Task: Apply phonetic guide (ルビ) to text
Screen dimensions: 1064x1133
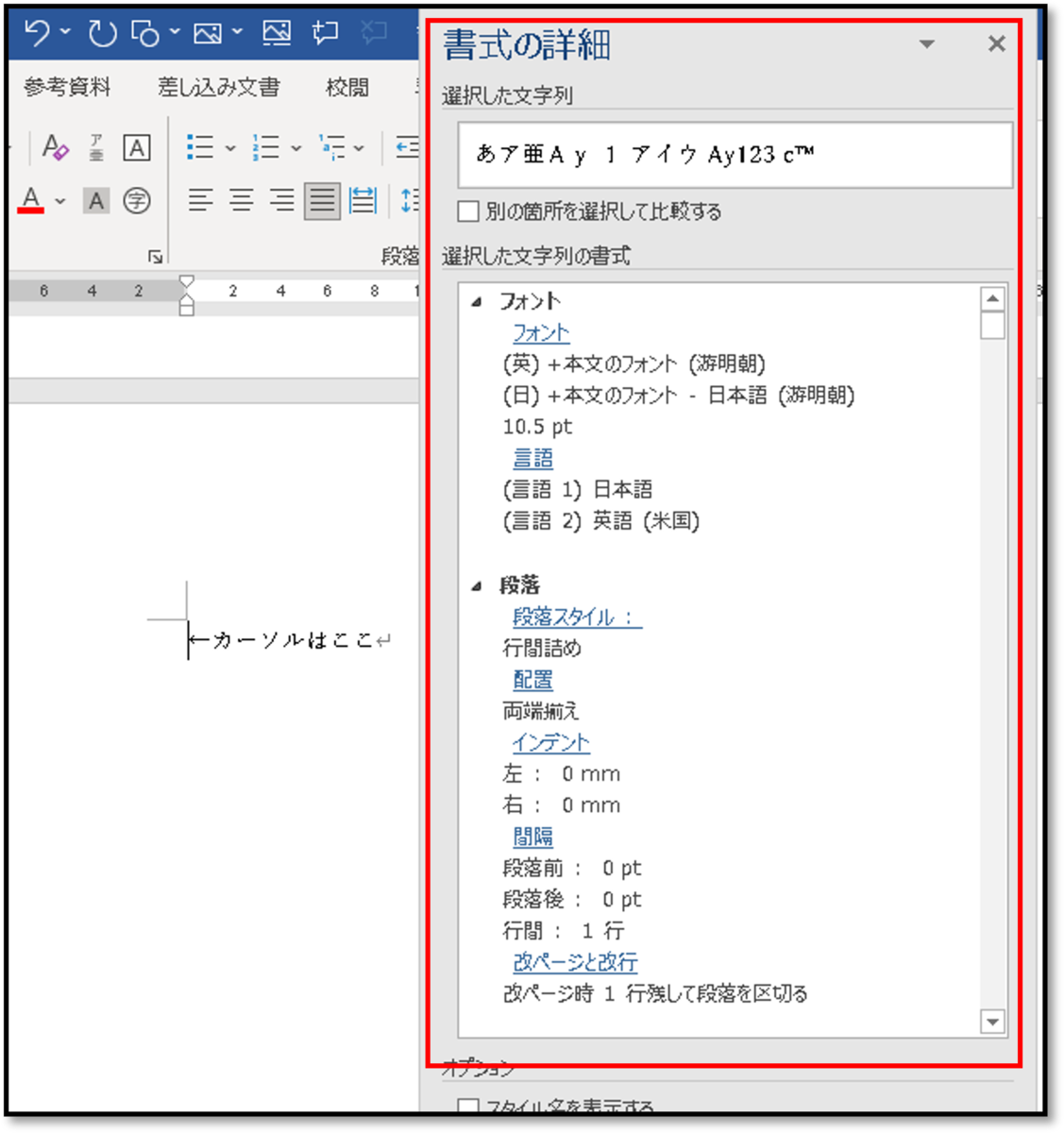Action: pos(93,148)
